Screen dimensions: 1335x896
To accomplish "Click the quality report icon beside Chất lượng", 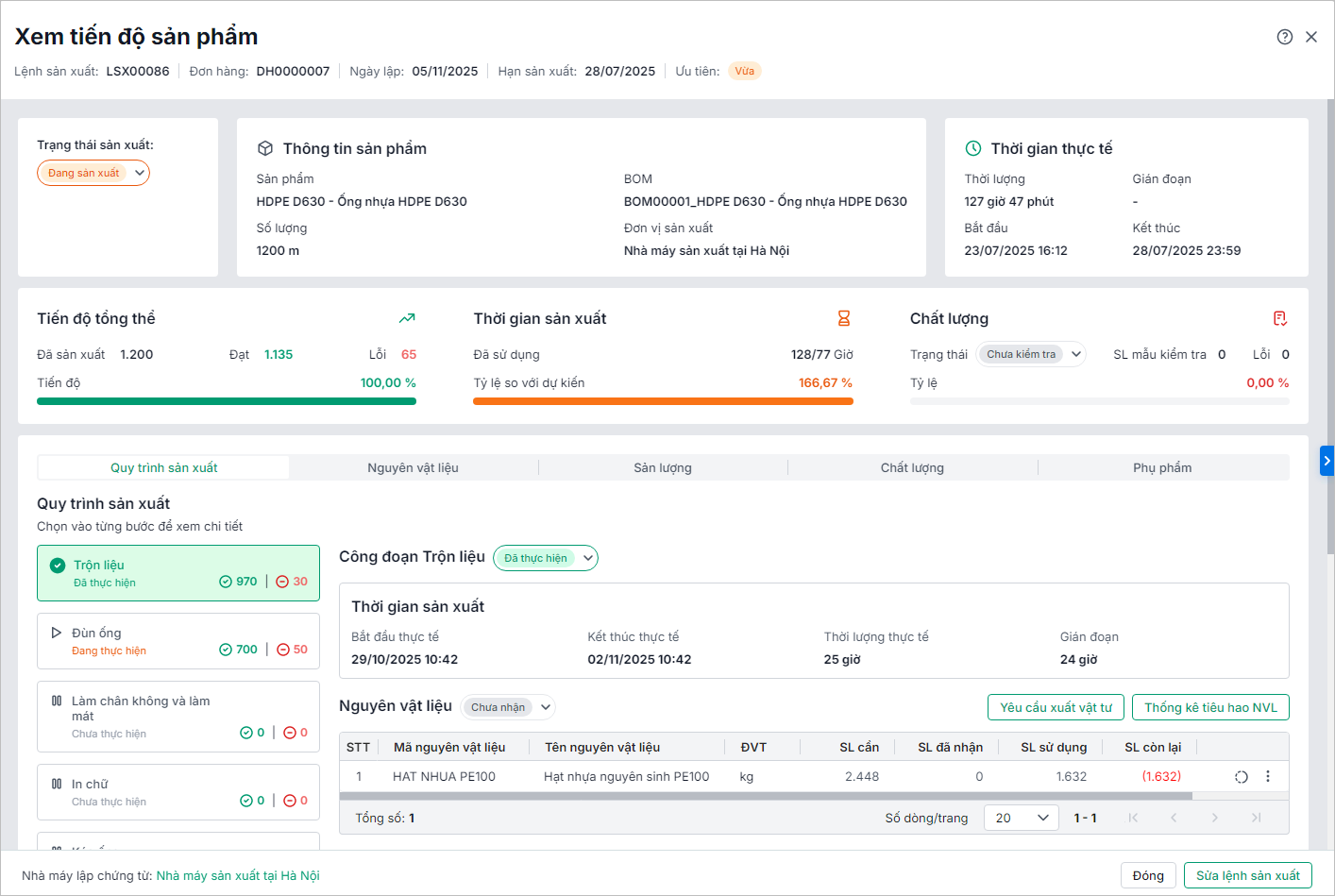I will [1280, 318].
